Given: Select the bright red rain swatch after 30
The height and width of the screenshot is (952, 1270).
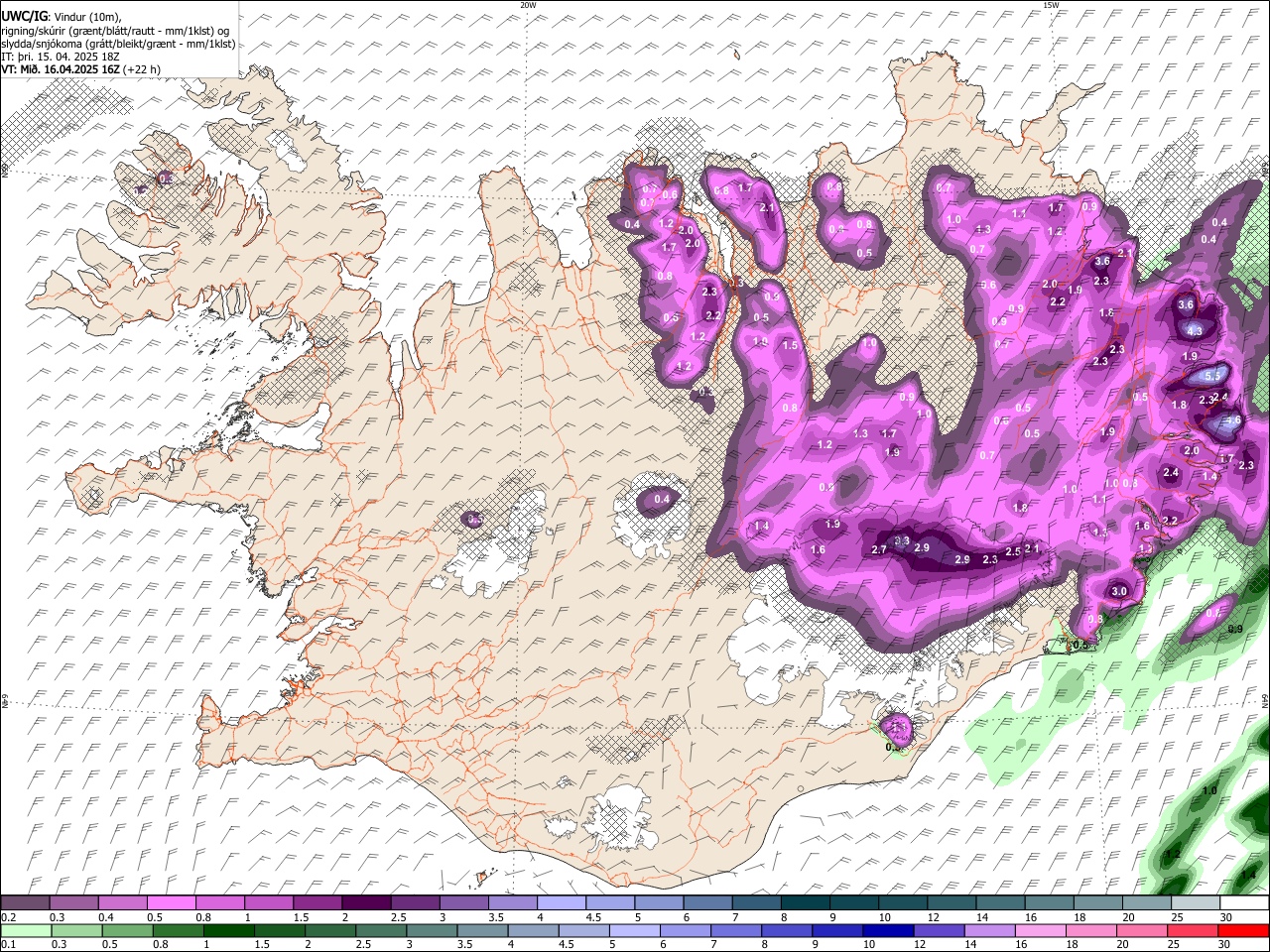Looking at the screenshot, I should coord(1244,930).
